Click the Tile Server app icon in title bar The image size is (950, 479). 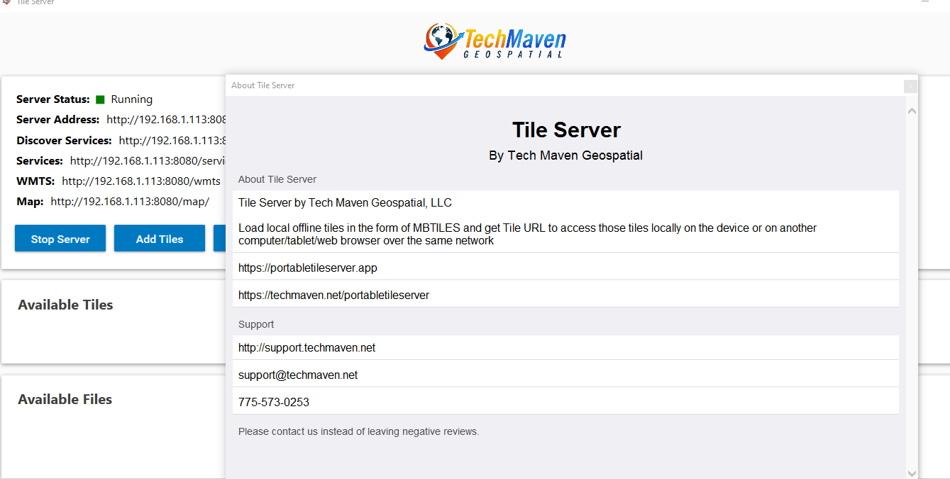point(7,2)
